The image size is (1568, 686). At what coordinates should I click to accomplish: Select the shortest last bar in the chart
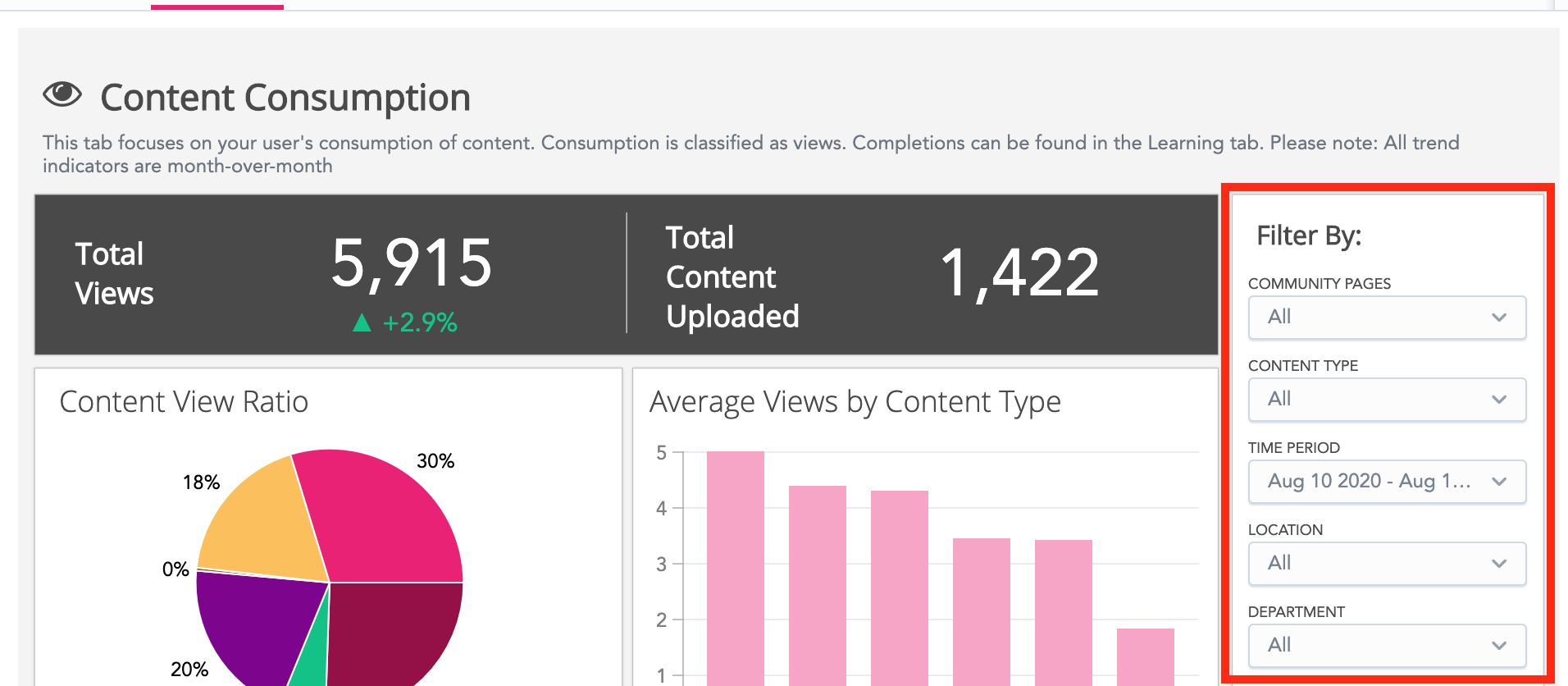(1145, 656)
